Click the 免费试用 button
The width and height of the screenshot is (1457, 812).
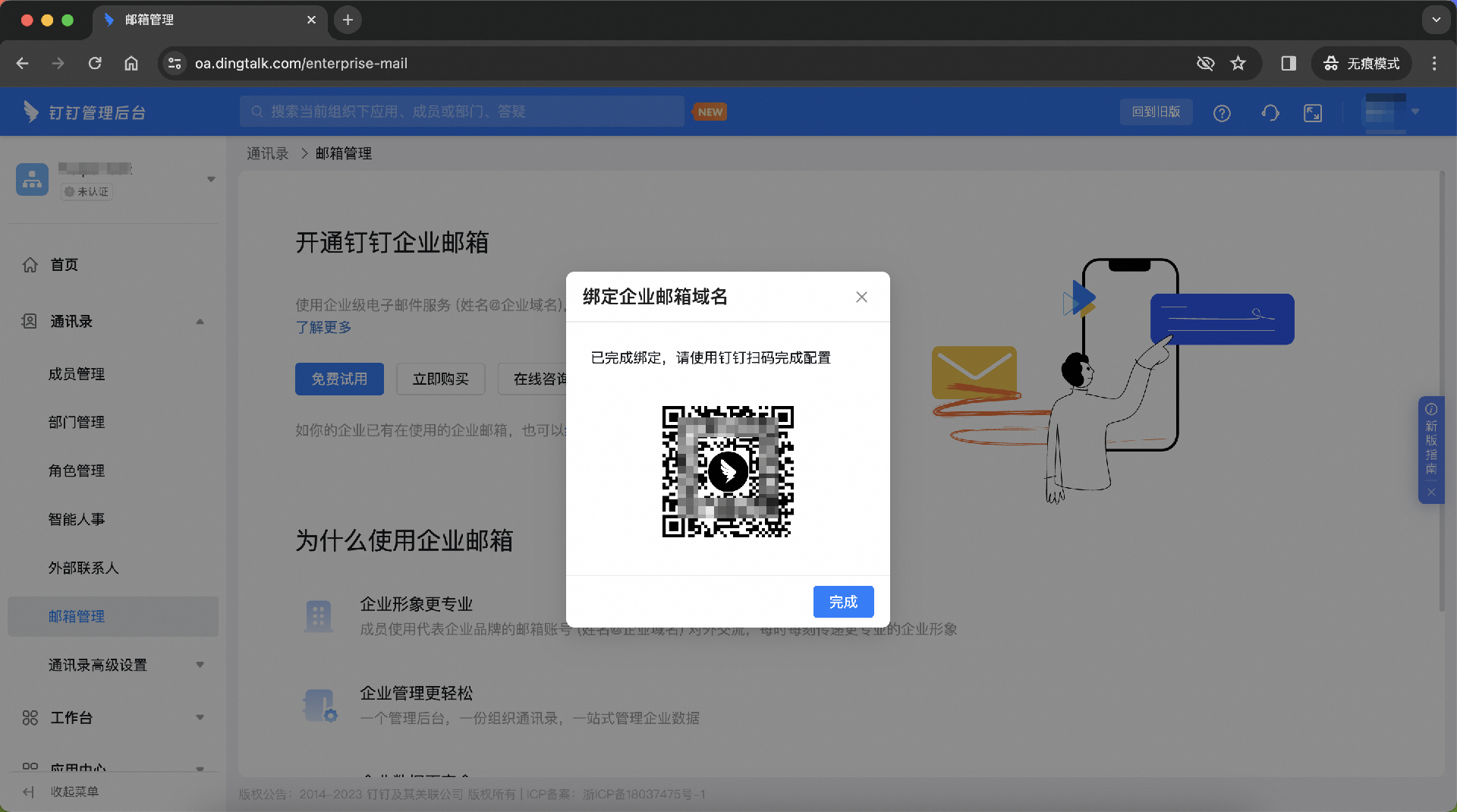(x=339, y=379)
